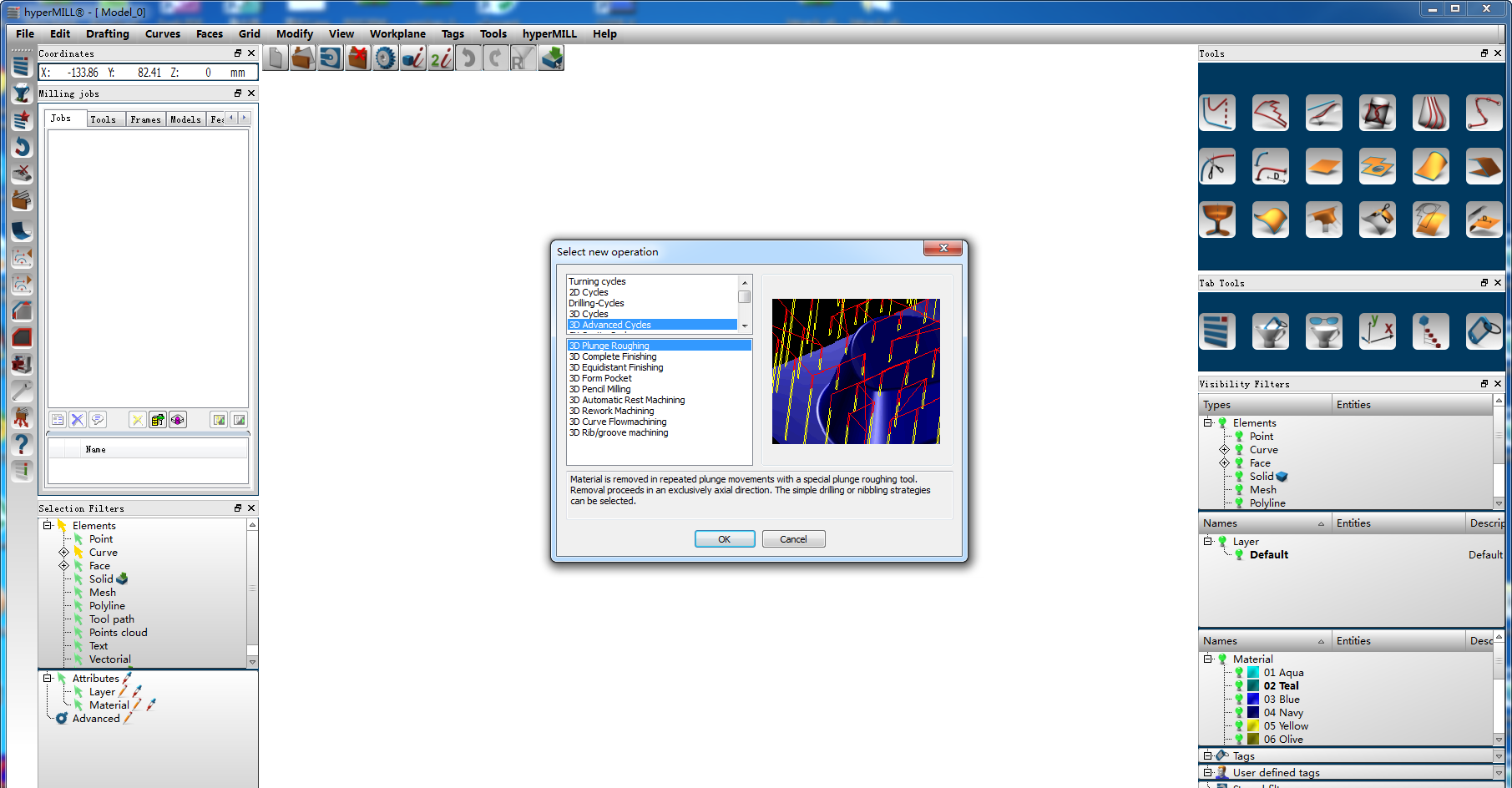Collapse Elements node in Visibility Filters
Image resolution: width=1512 pixels, height=788 pixels.
pyautogui.click(x=1207, y=423)
